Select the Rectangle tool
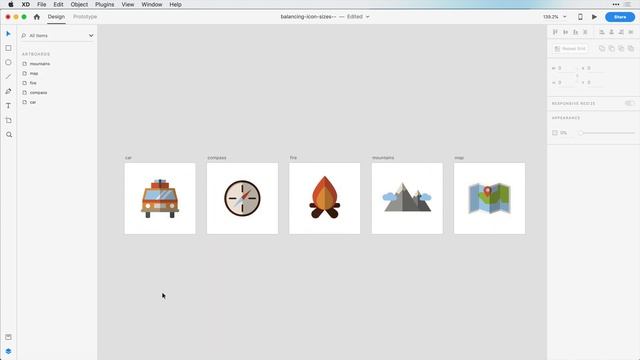The width and height of the screenshot is (640, 360). tap(8, 48)
